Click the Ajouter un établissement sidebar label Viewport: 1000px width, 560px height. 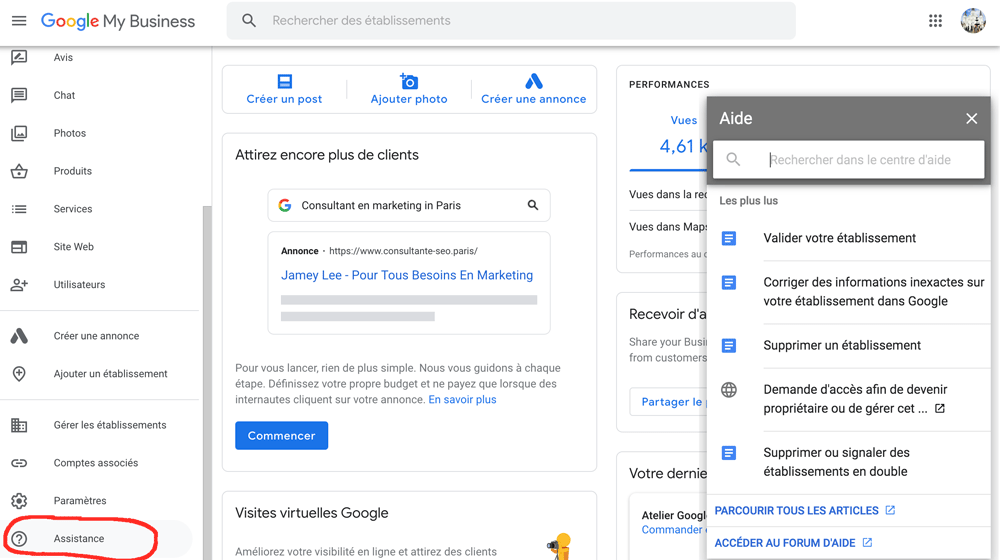pyautogui.click(x=110, y=374)
